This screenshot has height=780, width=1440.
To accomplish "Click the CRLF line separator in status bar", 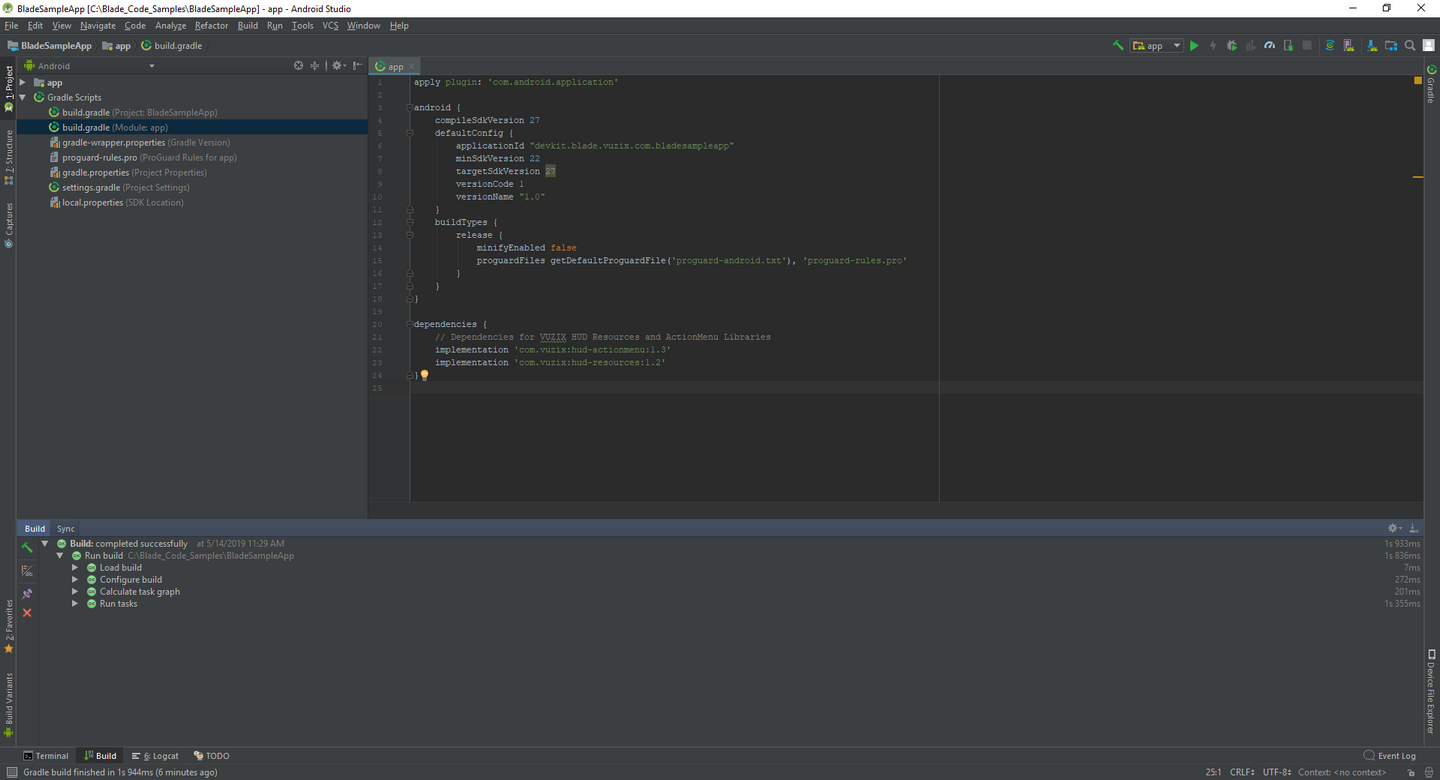I will (1242, 772).
